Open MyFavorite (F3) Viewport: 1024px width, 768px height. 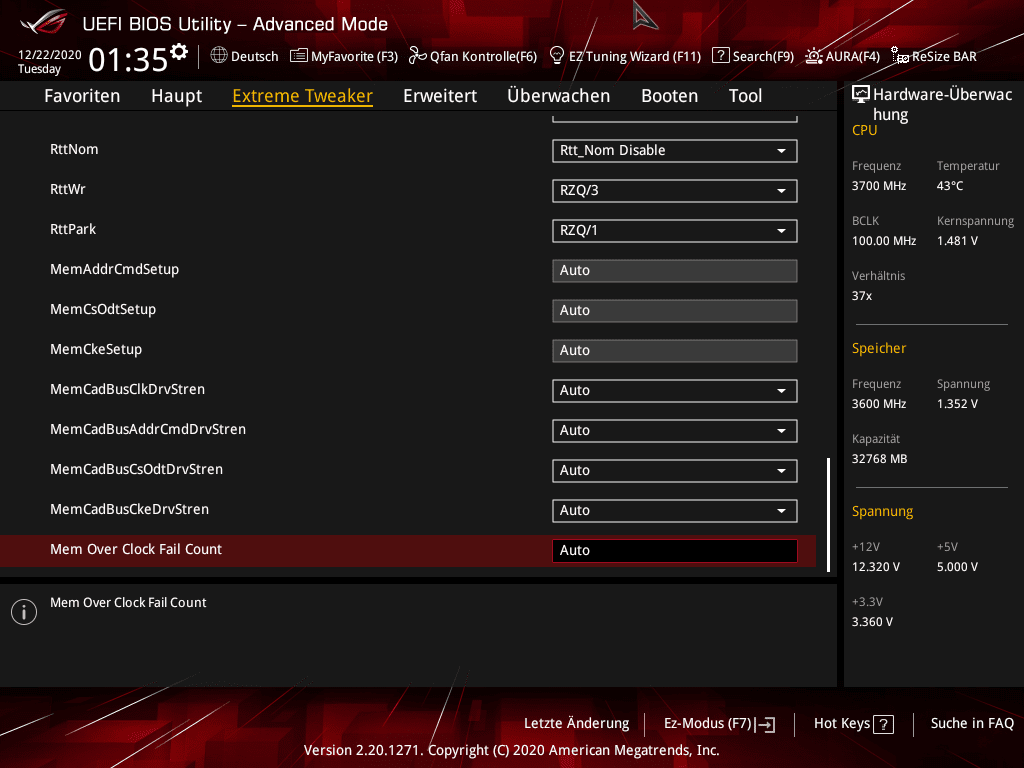click(354, 56)
